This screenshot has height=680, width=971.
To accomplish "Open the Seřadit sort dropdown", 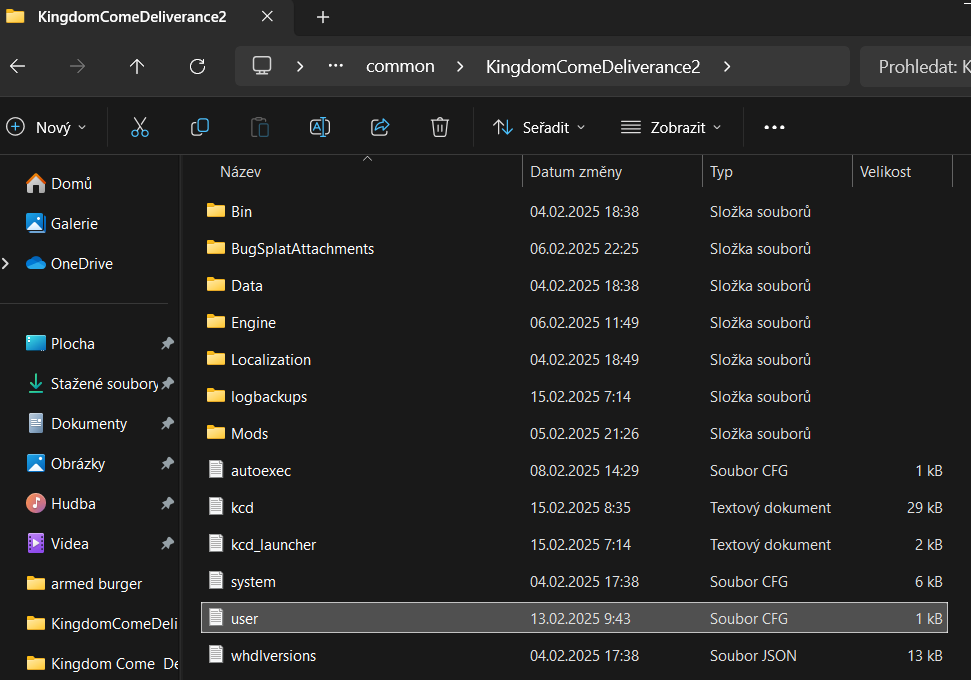I will pyautogui.click(x=539, y=128).
